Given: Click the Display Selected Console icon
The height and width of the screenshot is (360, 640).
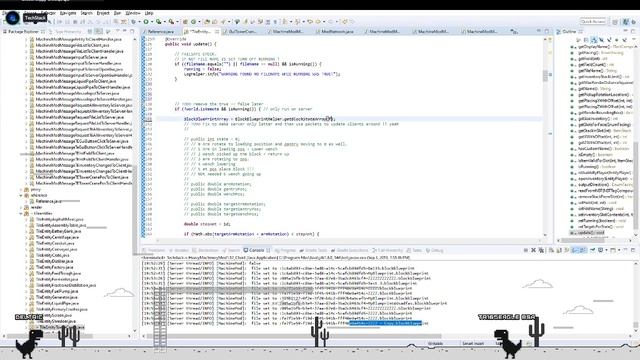Looking at the screenshot, I should (x=601, y=250).
